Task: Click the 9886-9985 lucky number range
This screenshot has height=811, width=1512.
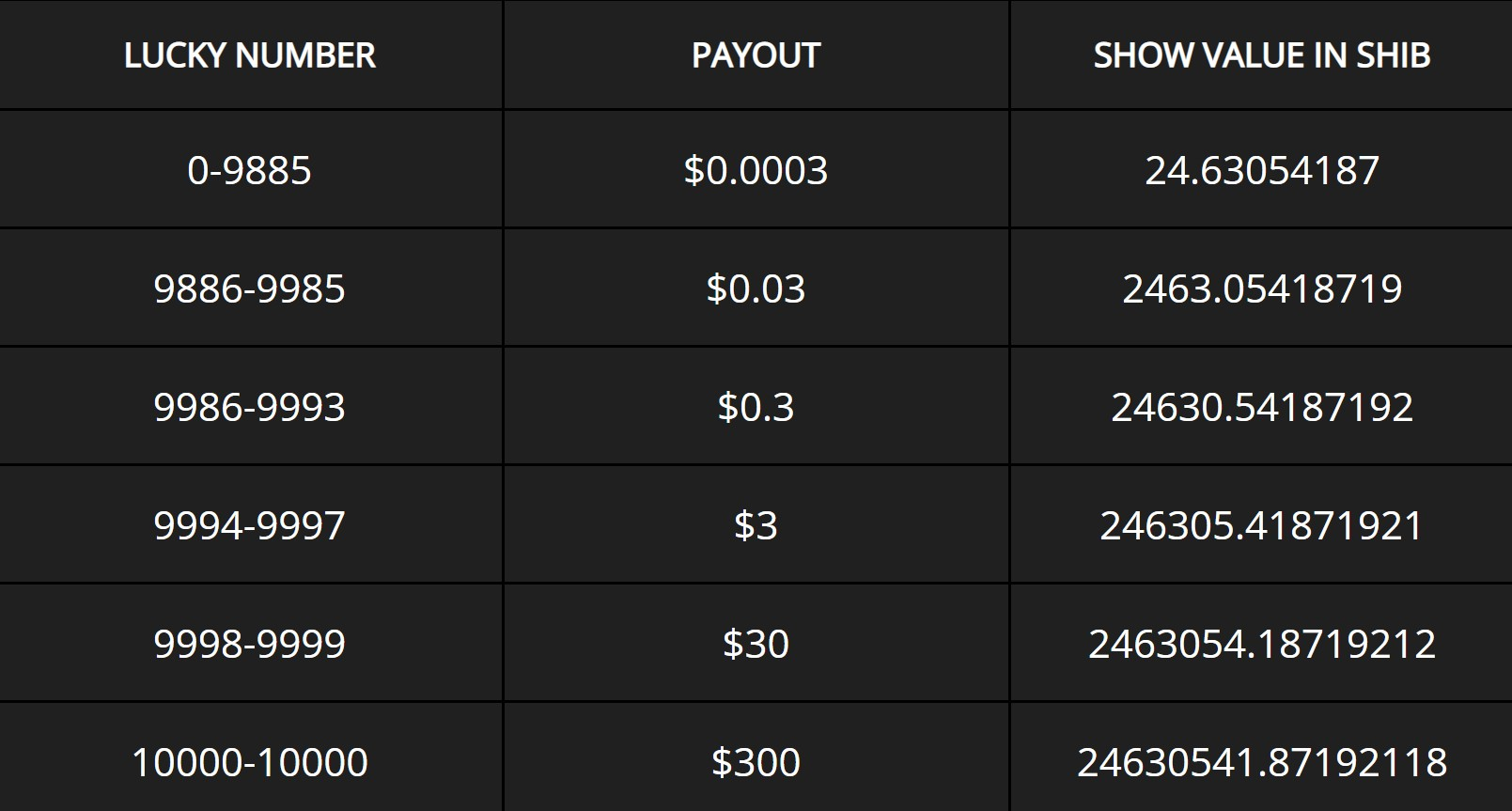Action: (249, 289)
